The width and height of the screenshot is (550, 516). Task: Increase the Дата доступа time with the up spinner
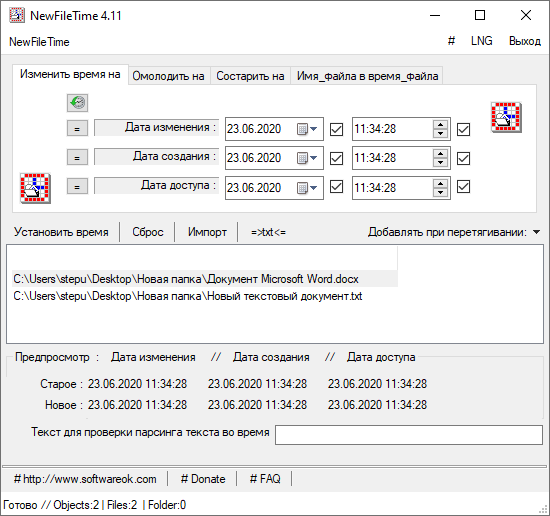pyautogui.click(x=440, y=183)
